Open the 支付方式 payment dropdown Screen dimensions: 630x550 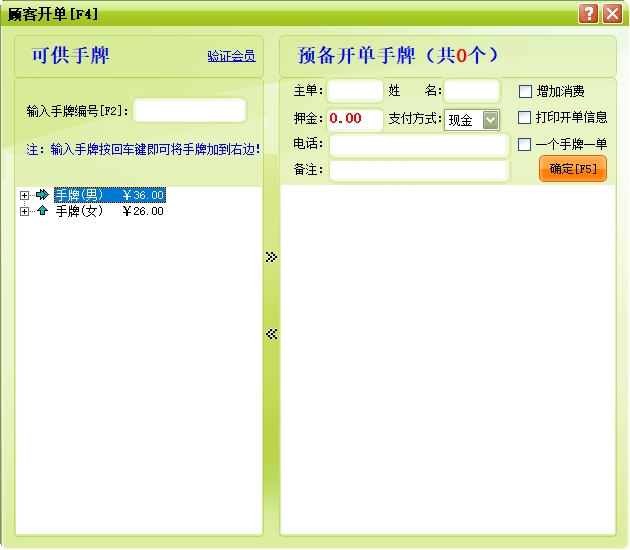(x=490, y=120)
